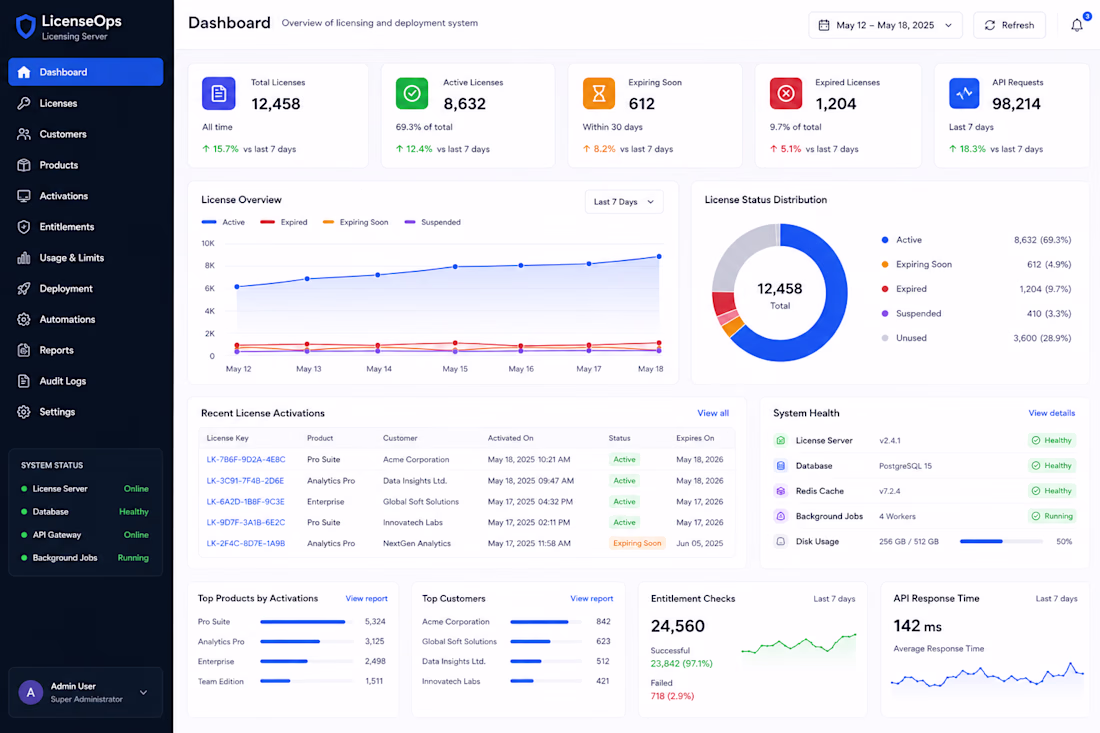The image size is (1100, 733).
Task: Open the May 12 – May 18 date range picker
Action: [885, 25]
